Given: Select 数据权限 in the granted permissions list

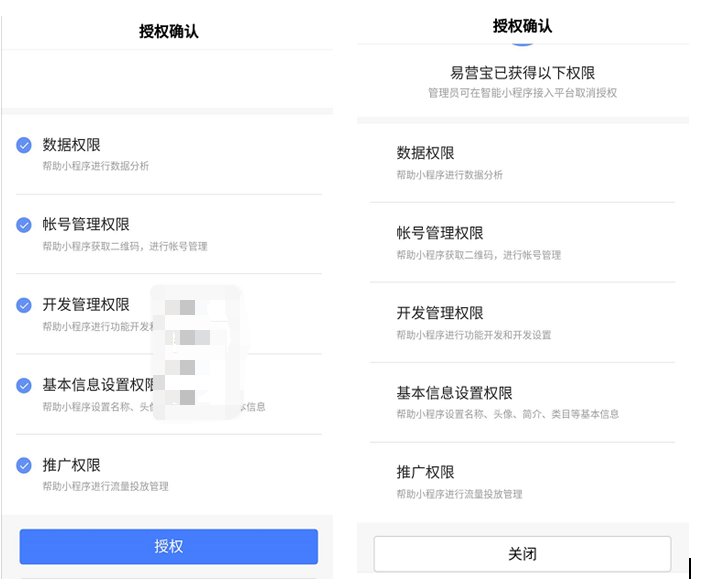Looking at the screenshot, I should click(x=425, y=153).
